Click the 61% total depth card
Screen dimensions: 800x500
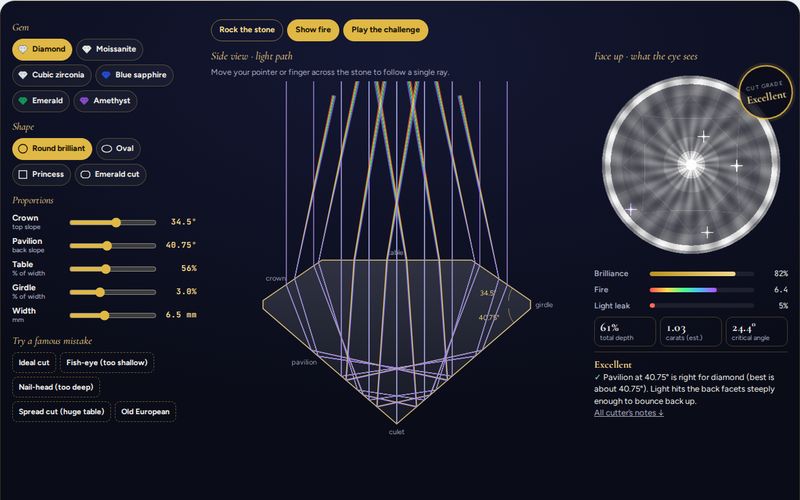[624, 332]
